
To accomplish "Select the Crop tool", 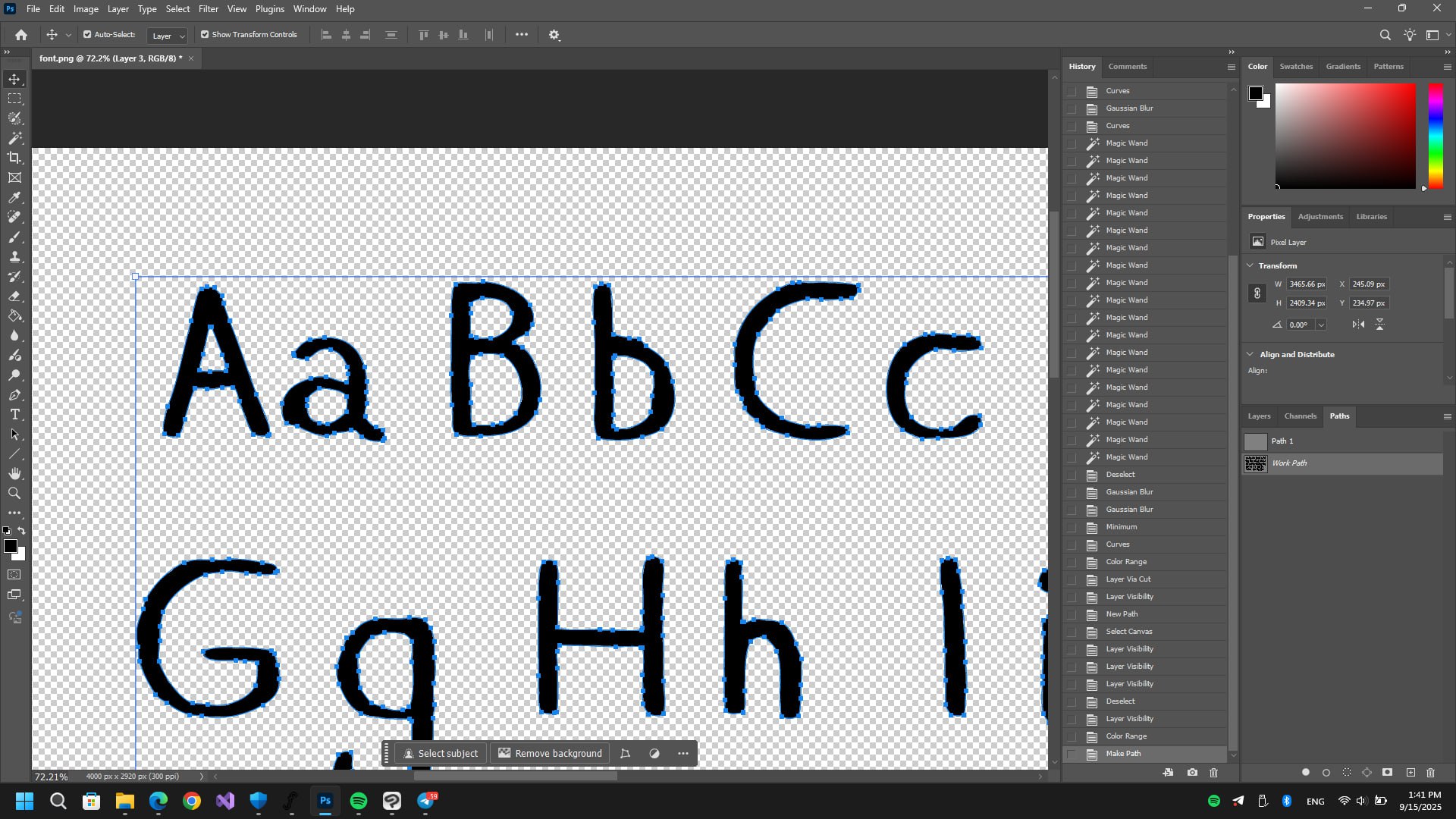I will 14,158.
